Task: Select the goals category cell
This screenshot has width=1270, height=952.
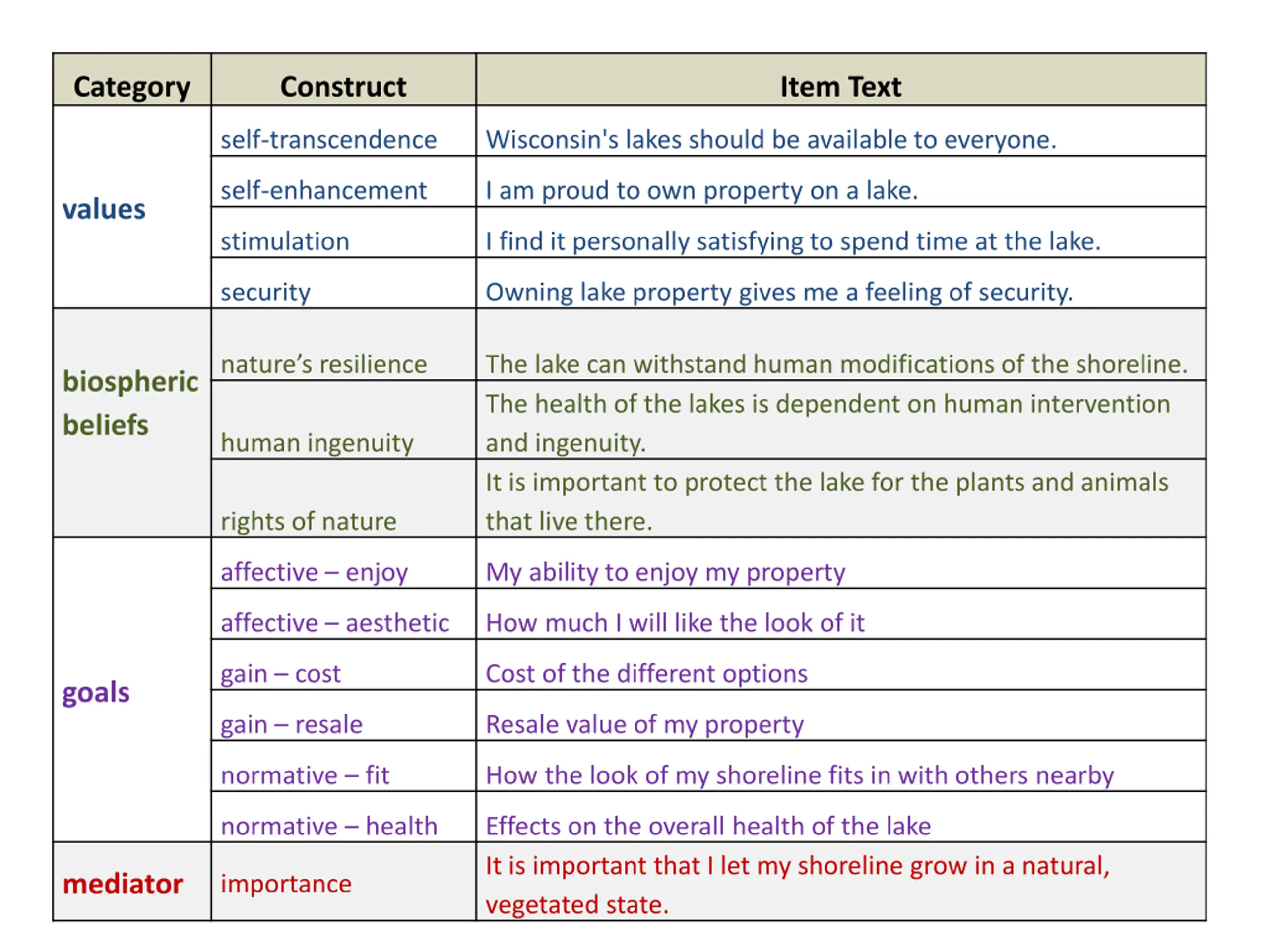Action: pyautogui.click(x=131, y=690)
